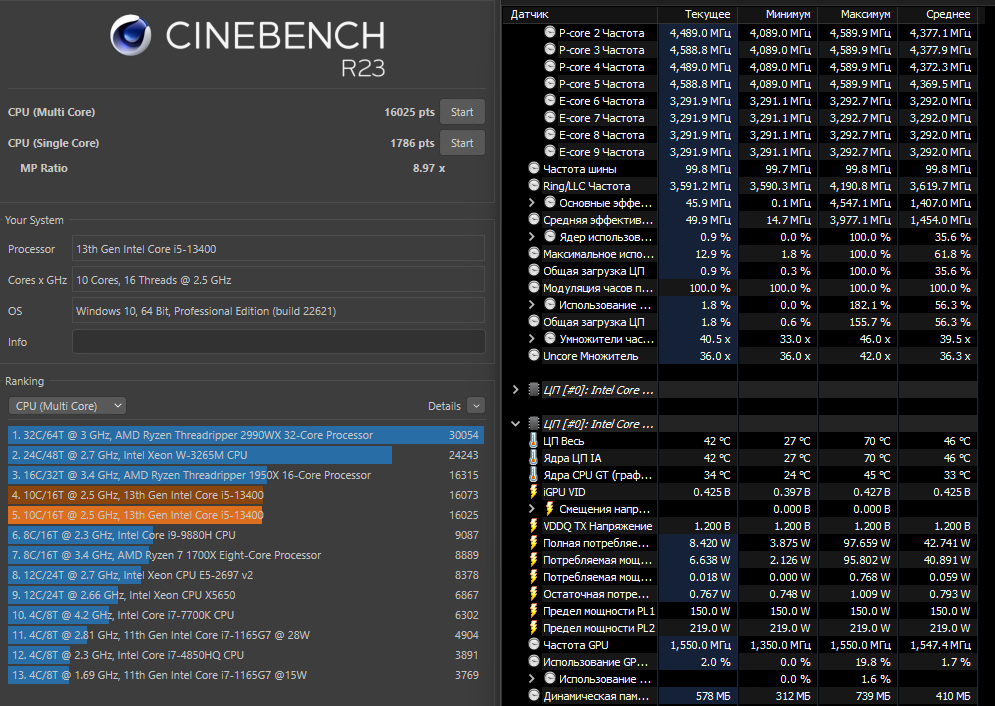This screenshot has width=995, height=706.
Task: Select the i7-1165G7 @15W ranking entry
Action: pos(246,675)
